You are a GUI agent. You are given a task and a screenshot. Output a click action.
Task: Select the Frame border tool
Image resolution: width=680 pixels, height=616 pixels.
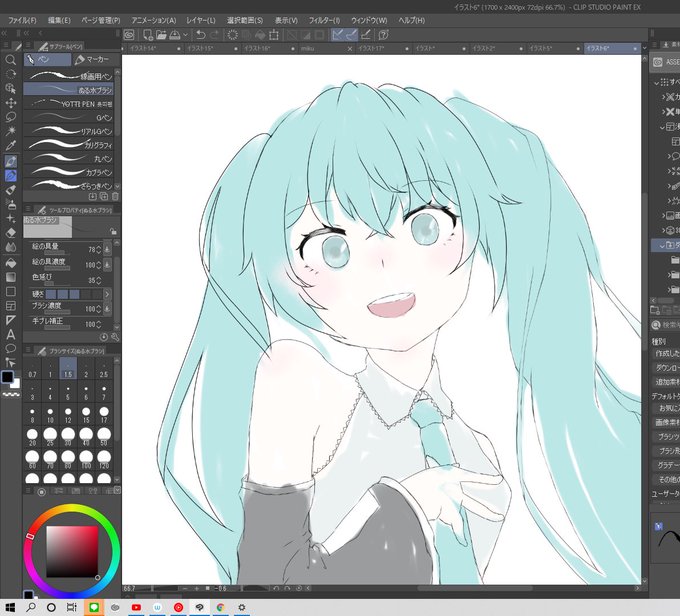pos(11,306)
